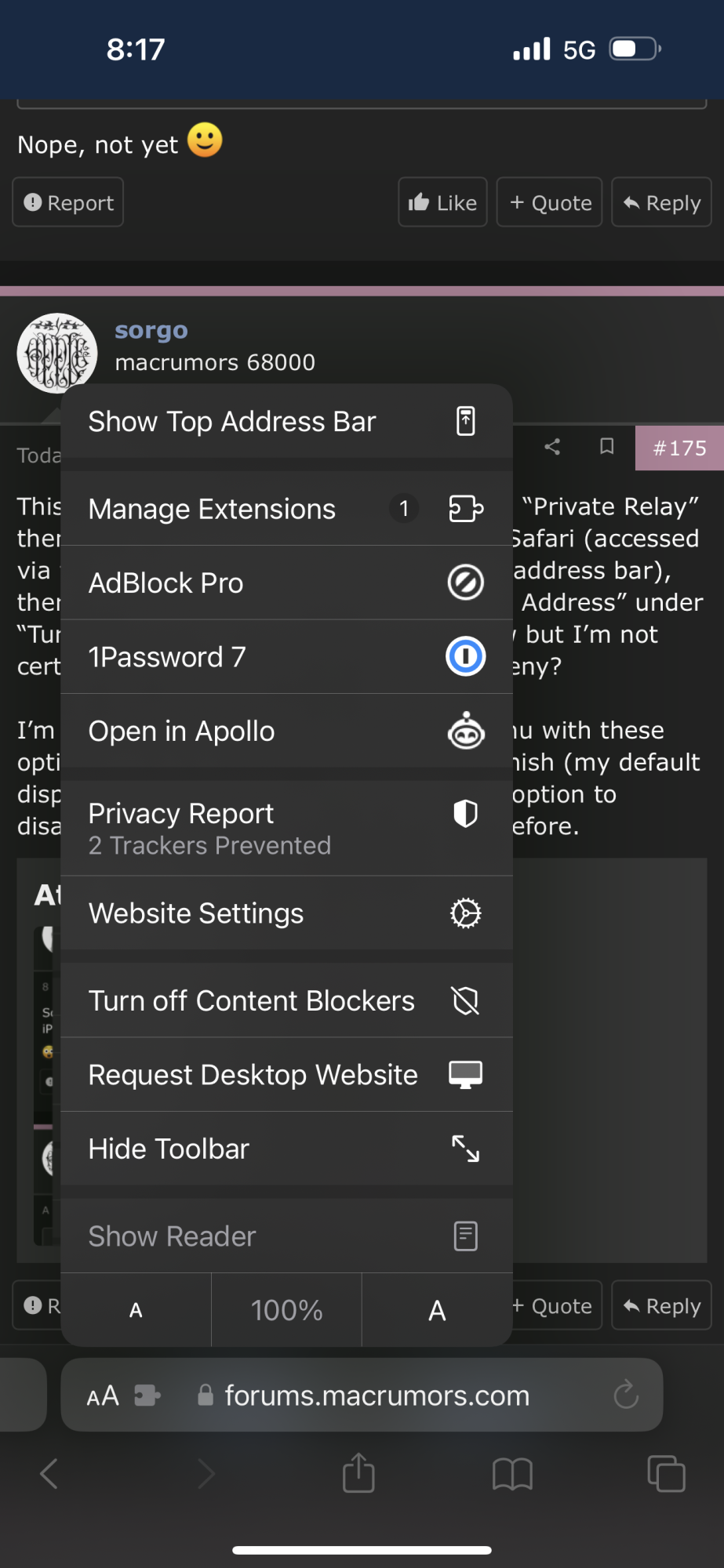Tap the back arrow in the toolbar

pyautogui.click(x=49, y=1474)
